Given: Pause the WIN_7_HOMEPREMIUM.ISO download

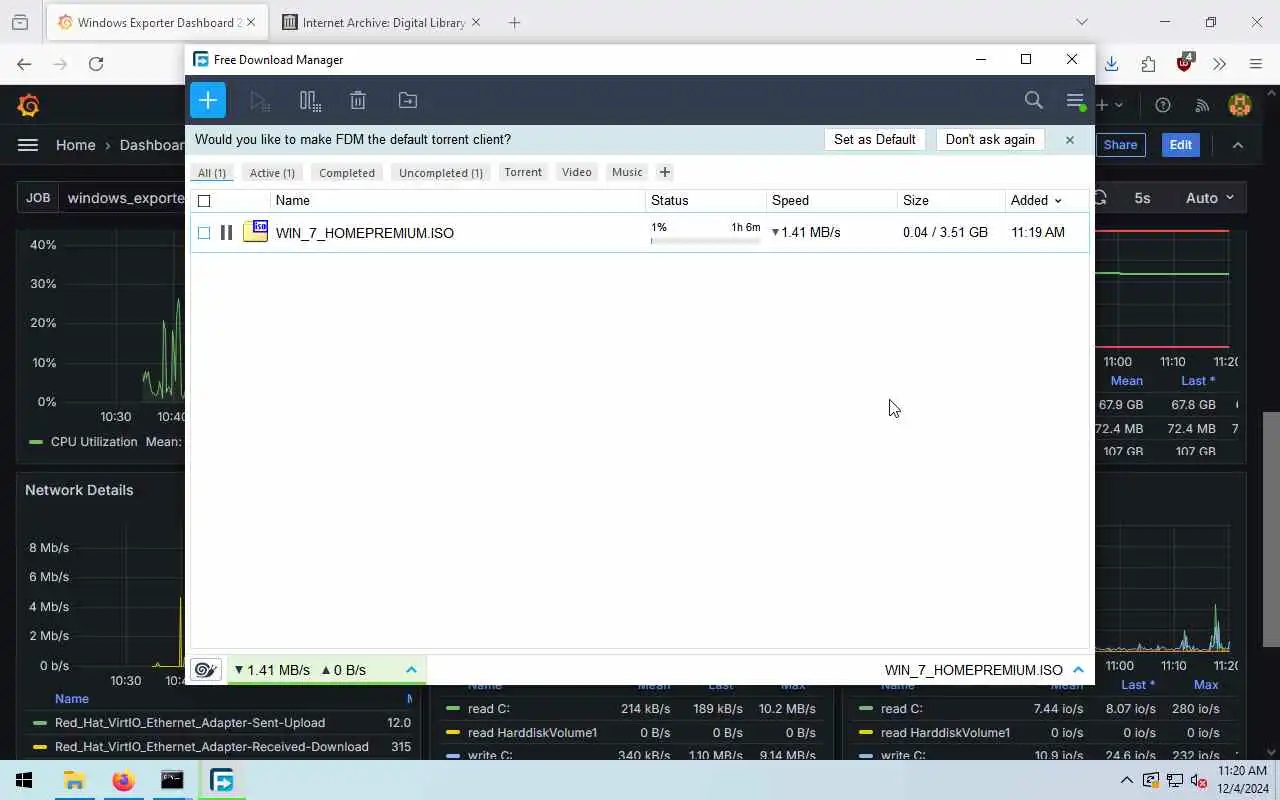Looking at the screenshot, I should 226,232.
